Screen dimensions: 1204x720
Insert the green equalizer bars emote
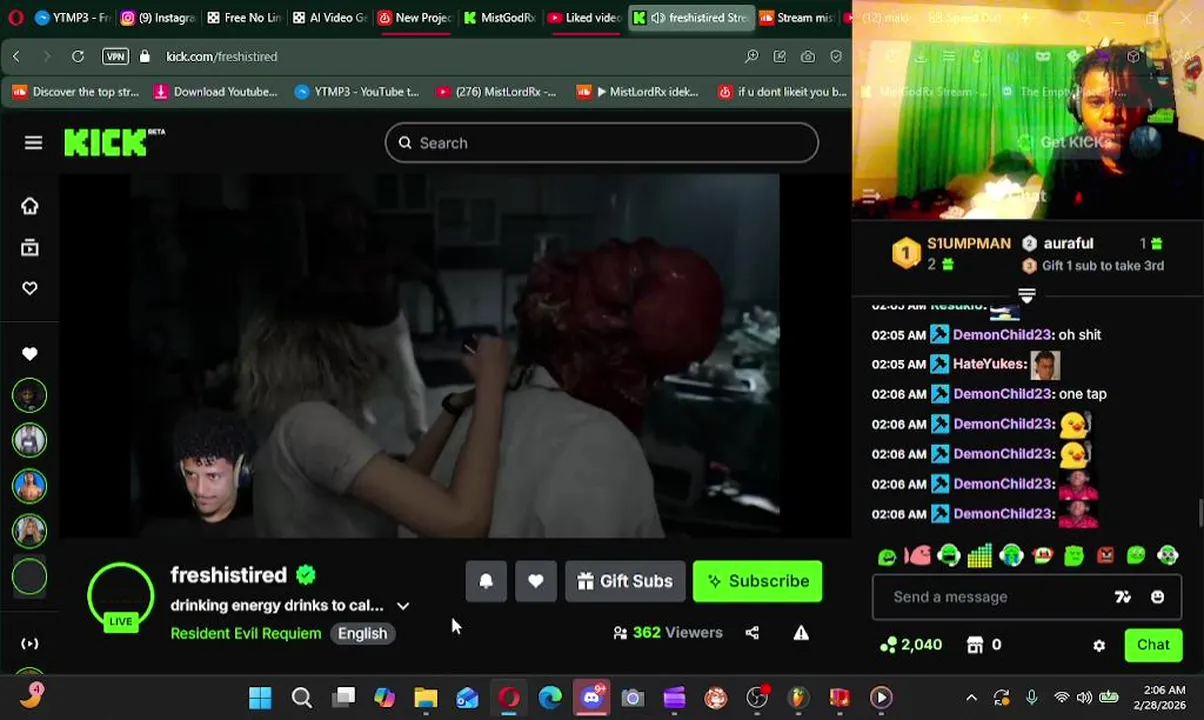tap(979, 555)
